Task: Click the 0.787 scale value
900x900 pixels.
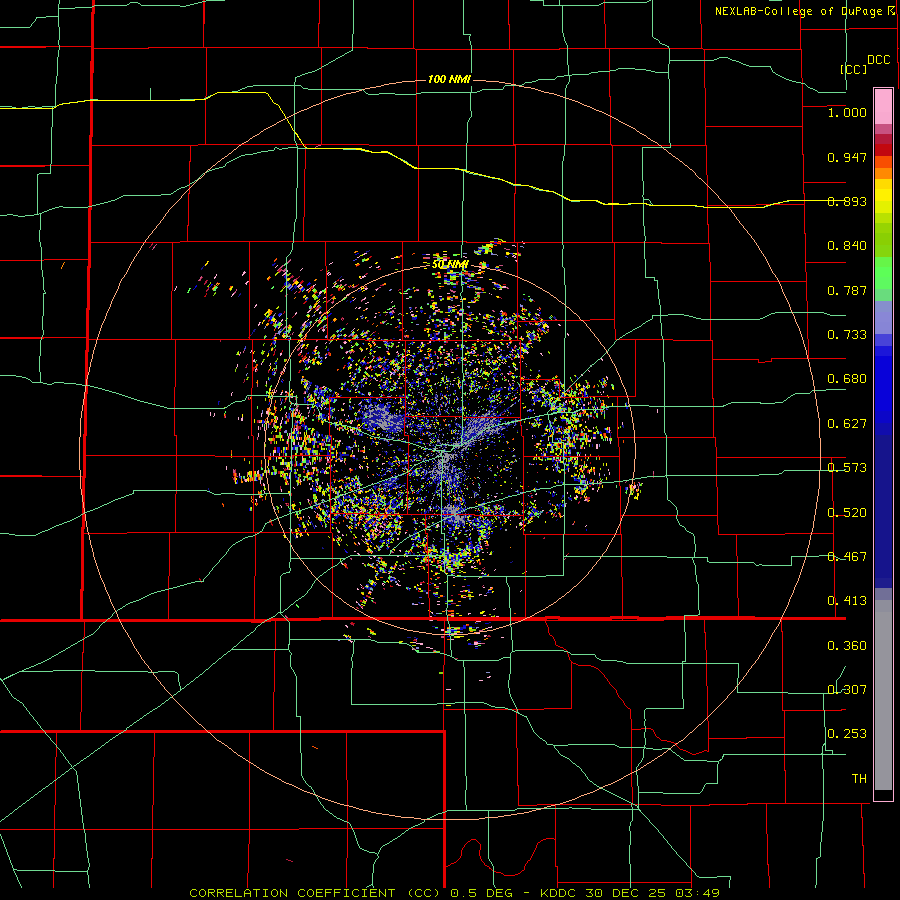Action: point(847,290)
